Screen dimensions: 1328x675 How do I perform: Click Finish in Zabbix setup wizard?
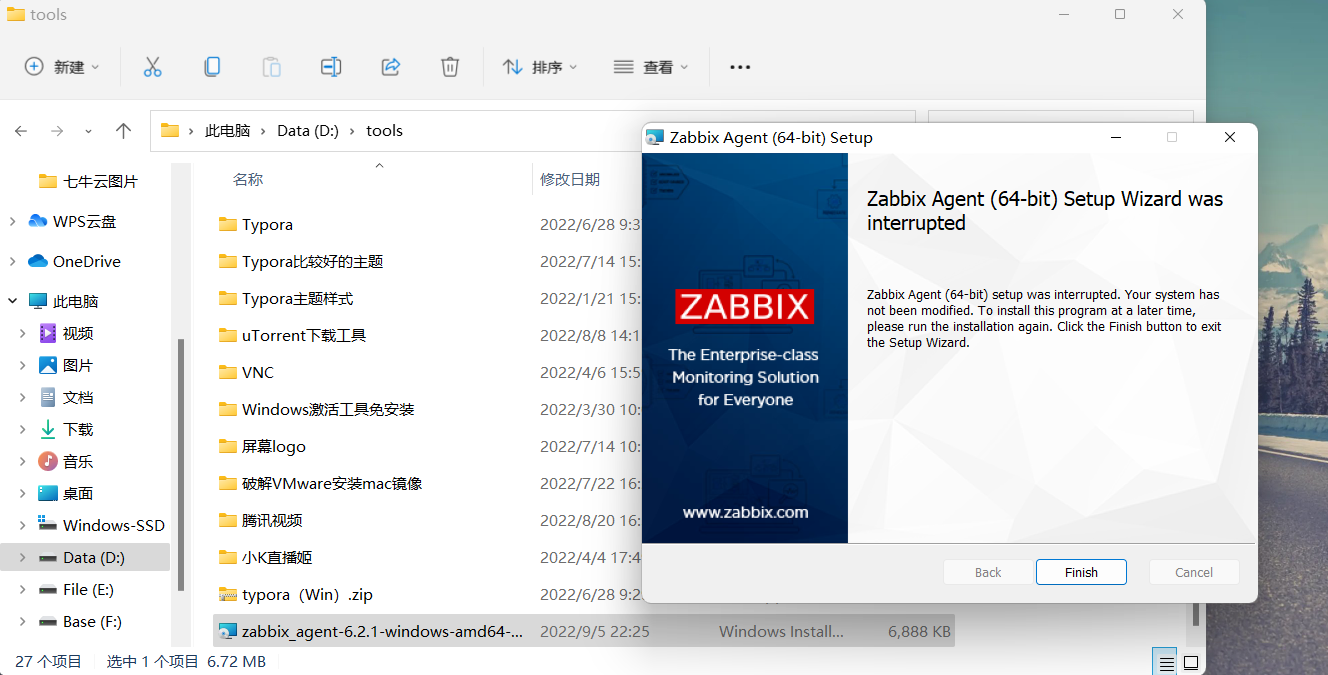tap(1081, 572)
